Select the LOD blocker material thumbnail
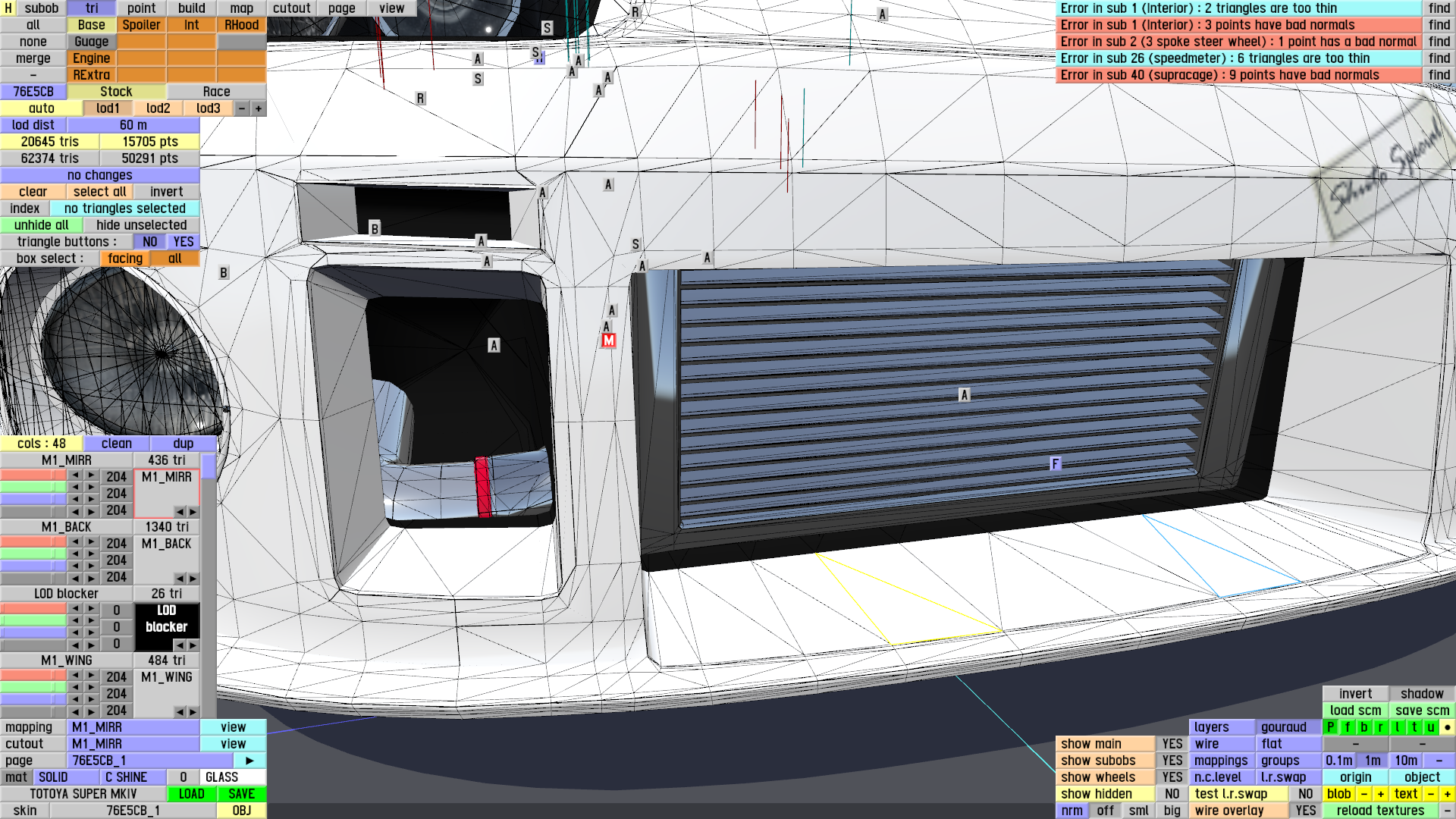Viewport: 1456px width, 819px height. click(x=167, y=620)
